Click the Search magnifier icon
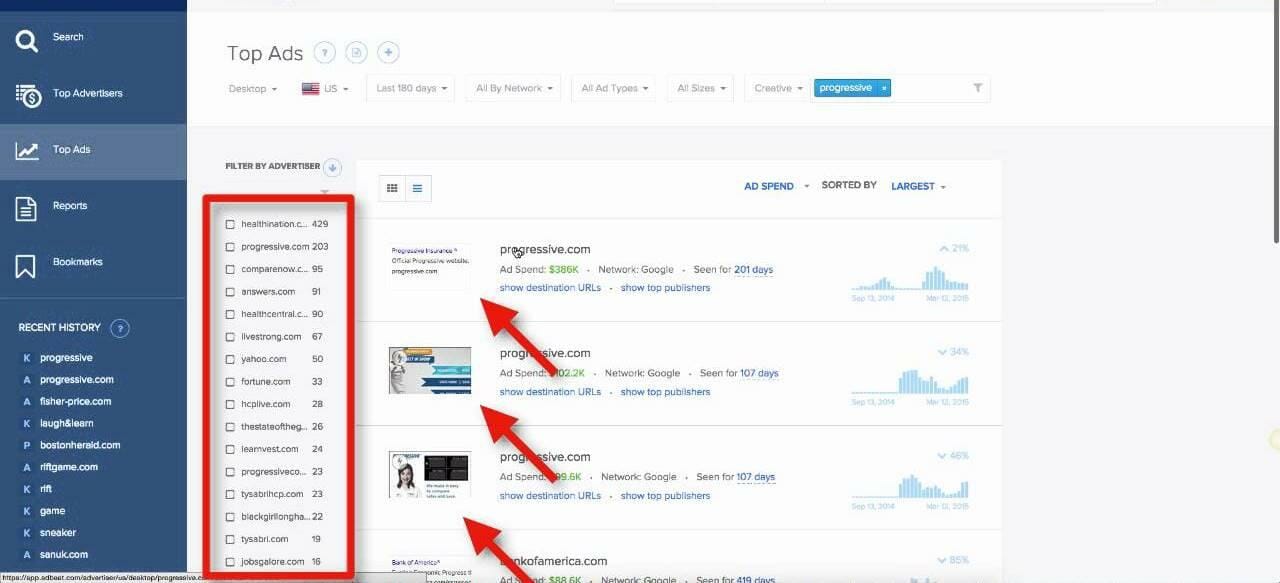 point(27,40)
